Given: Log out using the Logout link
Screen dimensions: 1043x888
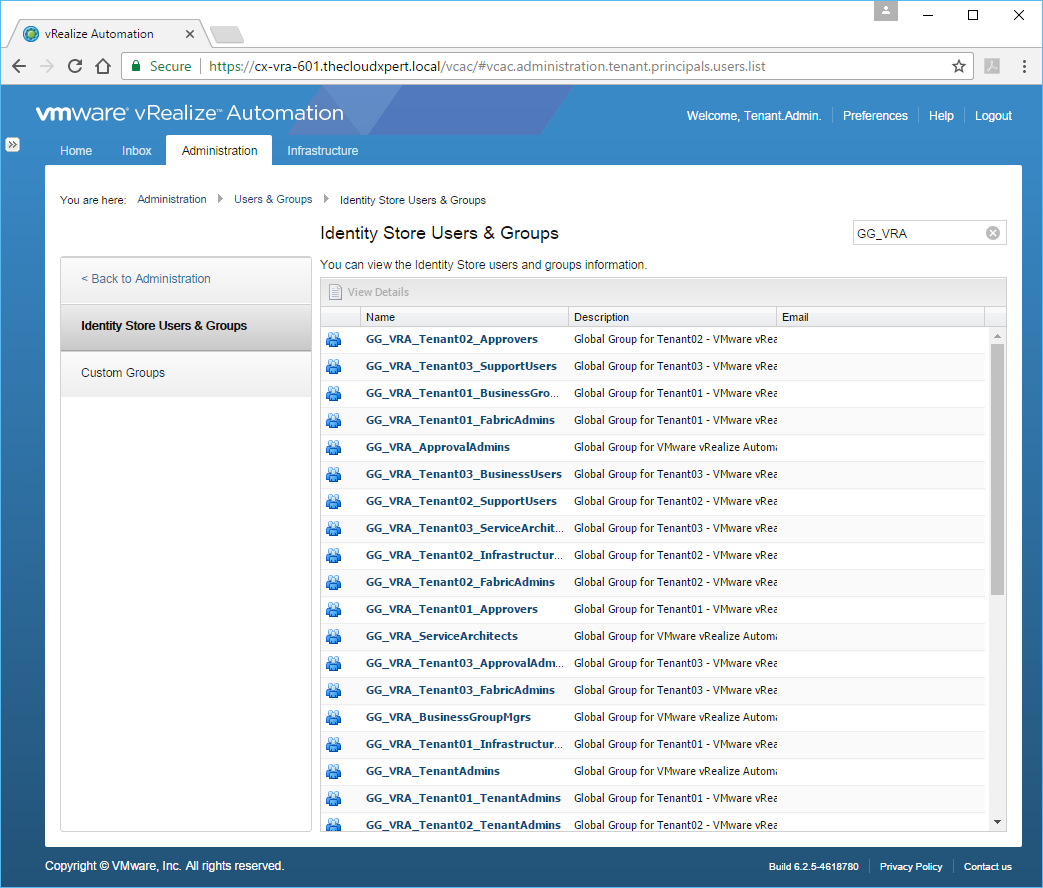Looking at the screenshot, I should (993, 116).
